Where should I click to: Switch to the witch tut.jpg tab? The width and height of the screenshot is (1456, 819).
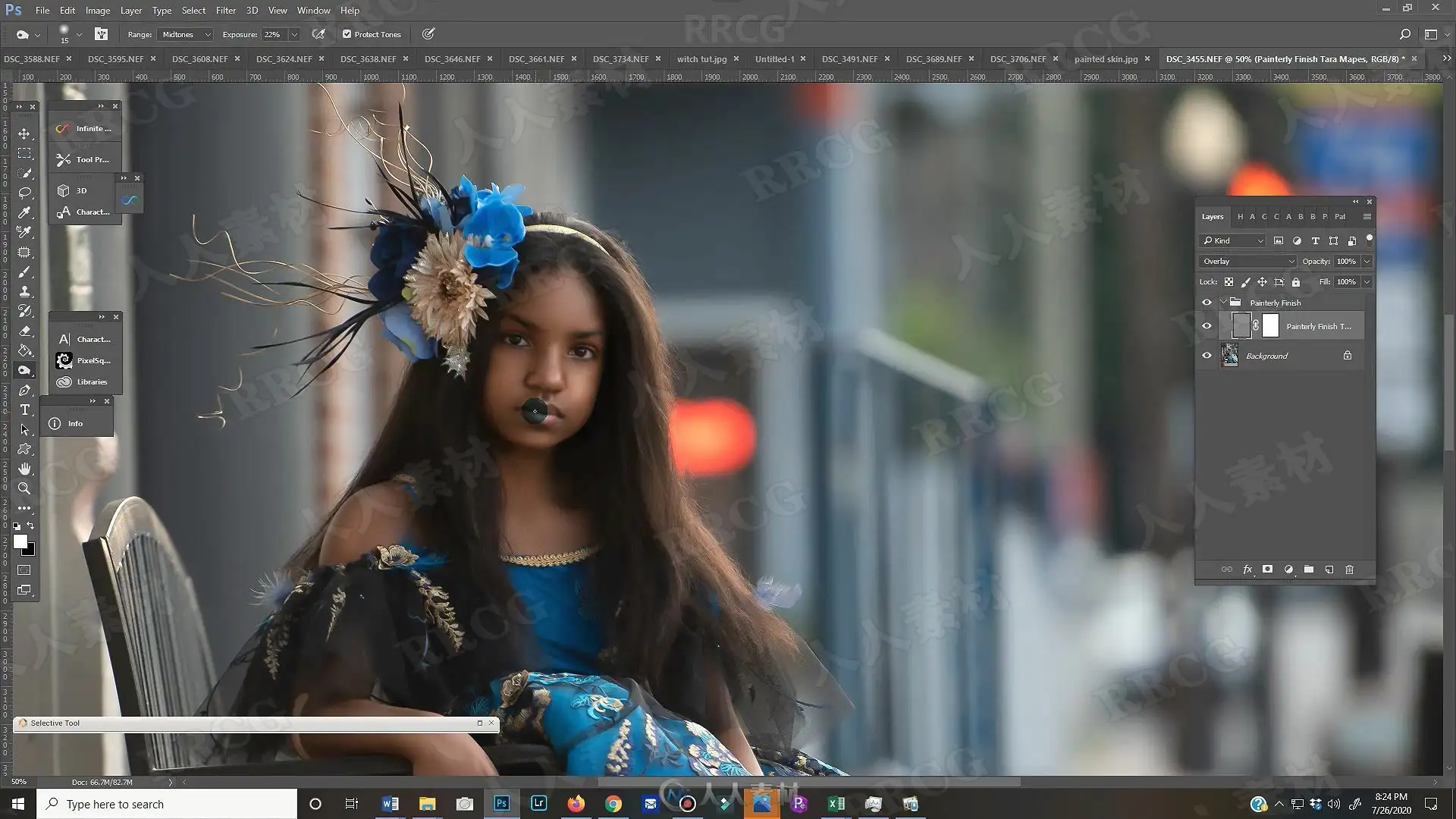click(x=701, y=58)
